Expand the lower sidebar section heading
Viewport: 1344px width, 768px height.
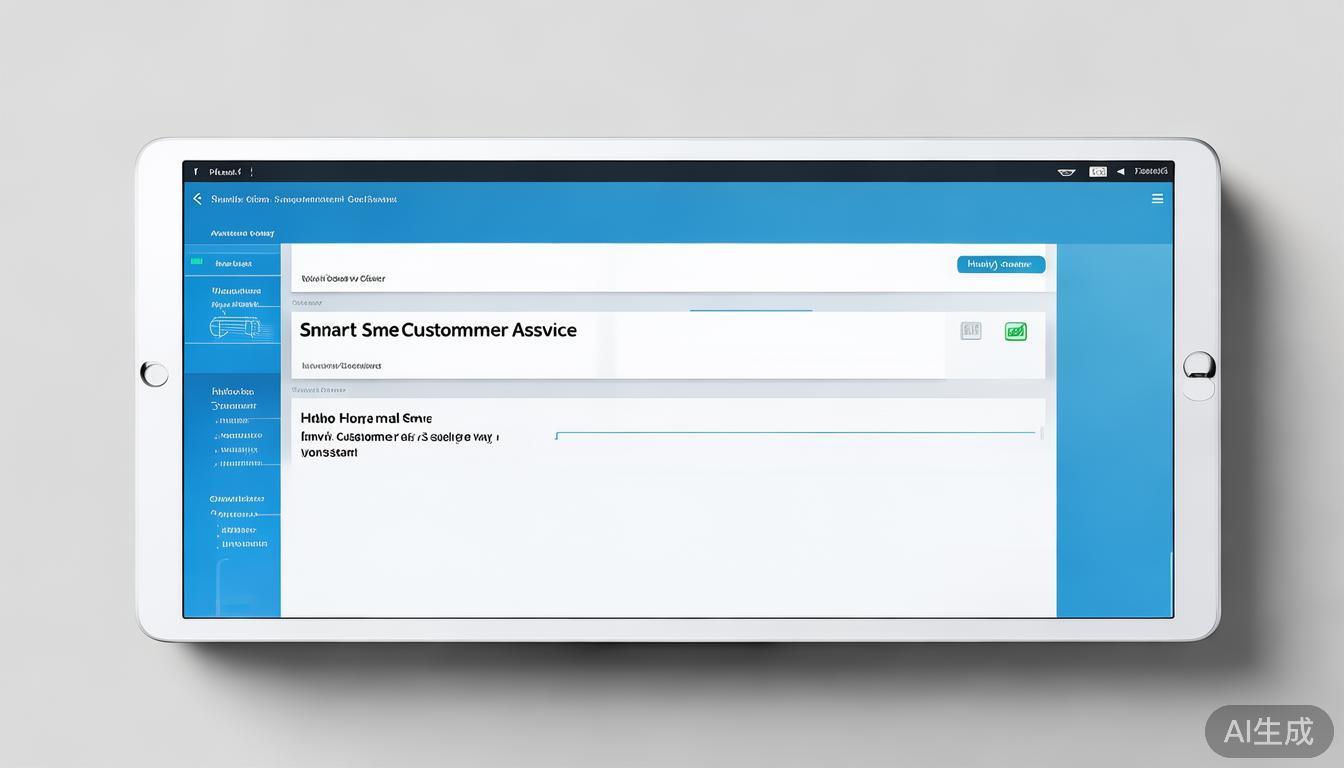(237, 498)
